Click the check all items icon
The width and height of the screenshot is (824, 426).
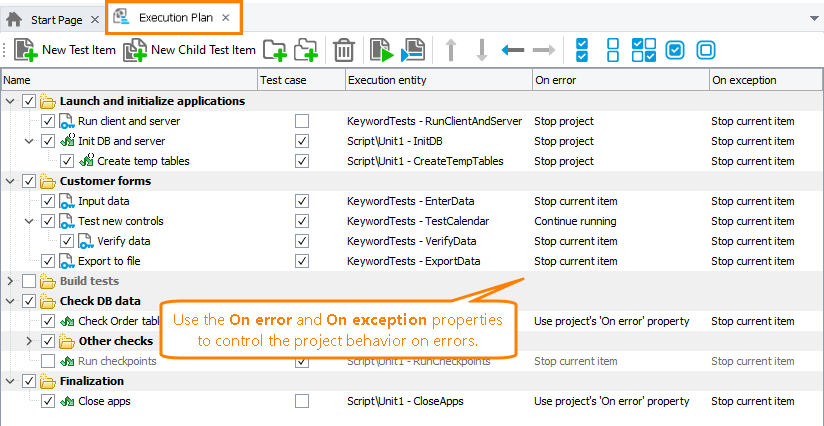pyautogui.click(x=583, y=50)
